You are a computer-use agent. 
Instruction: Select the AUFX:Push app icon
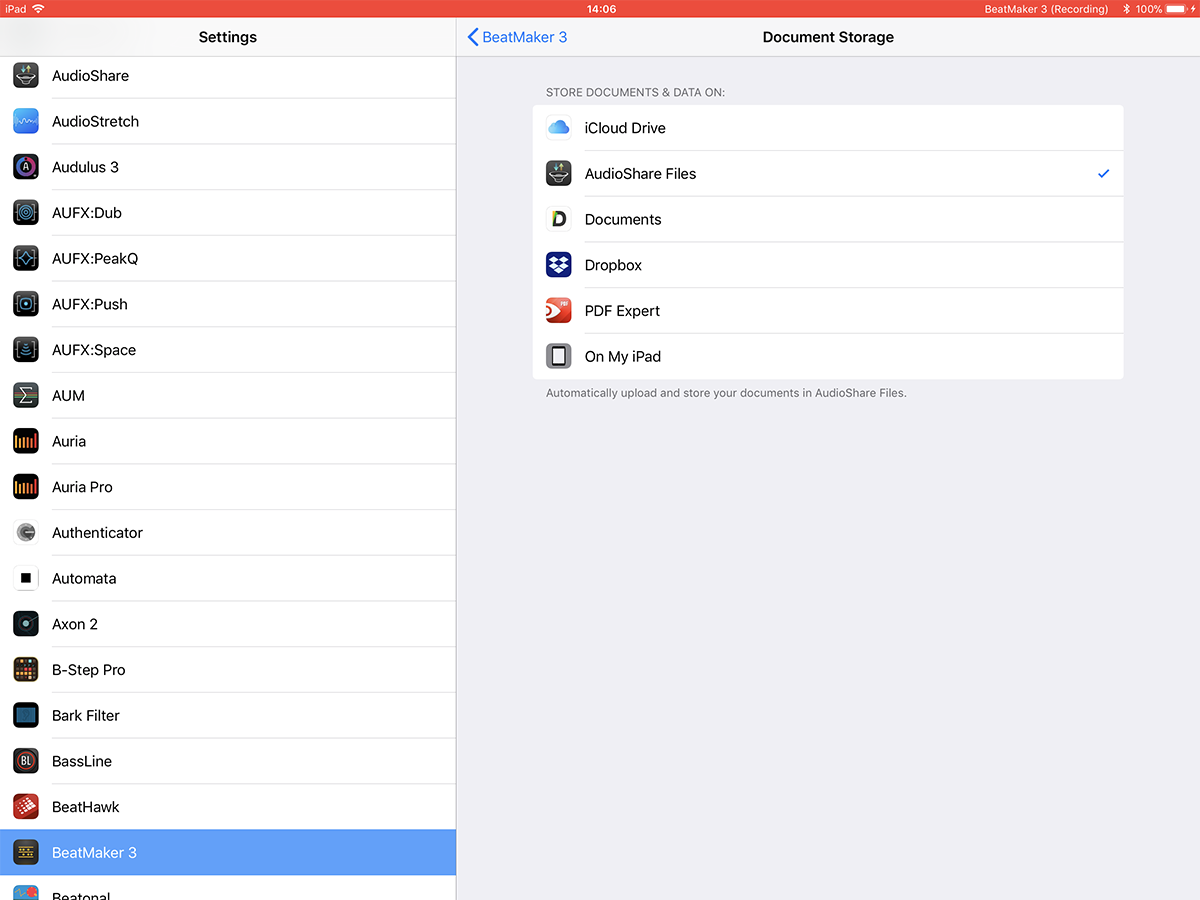26,304
